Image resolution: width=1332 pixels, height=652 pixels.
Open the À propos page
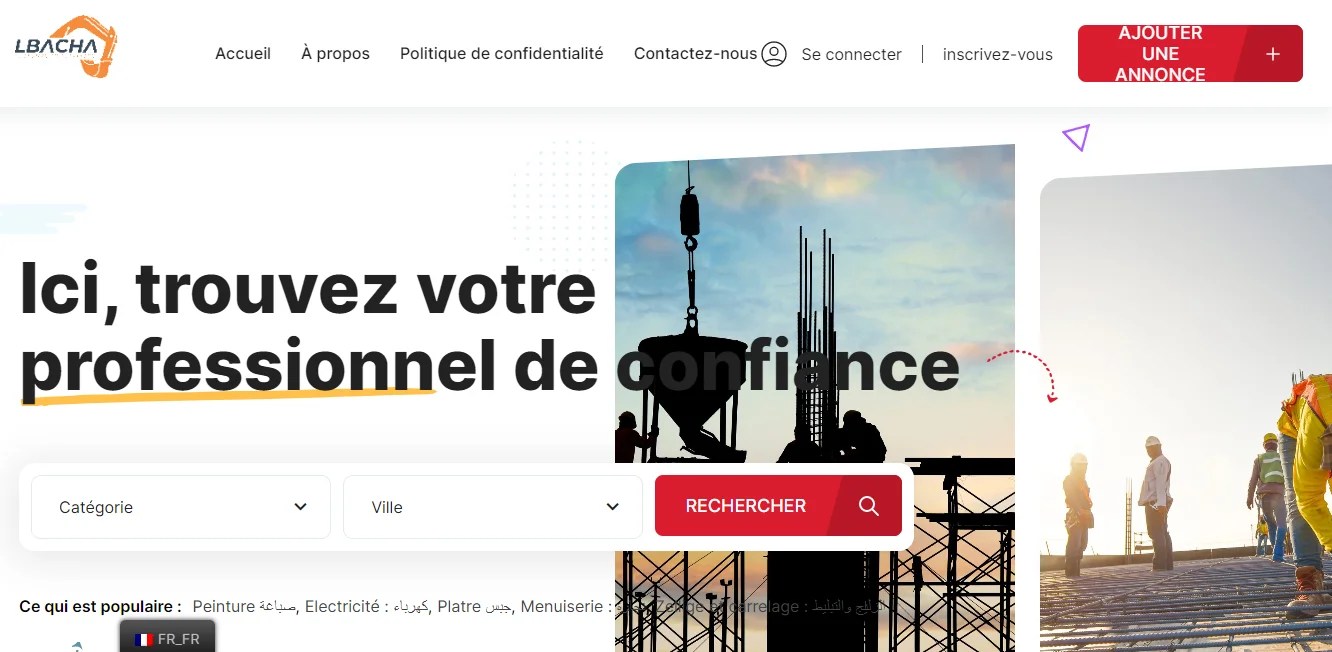[335, 54]
